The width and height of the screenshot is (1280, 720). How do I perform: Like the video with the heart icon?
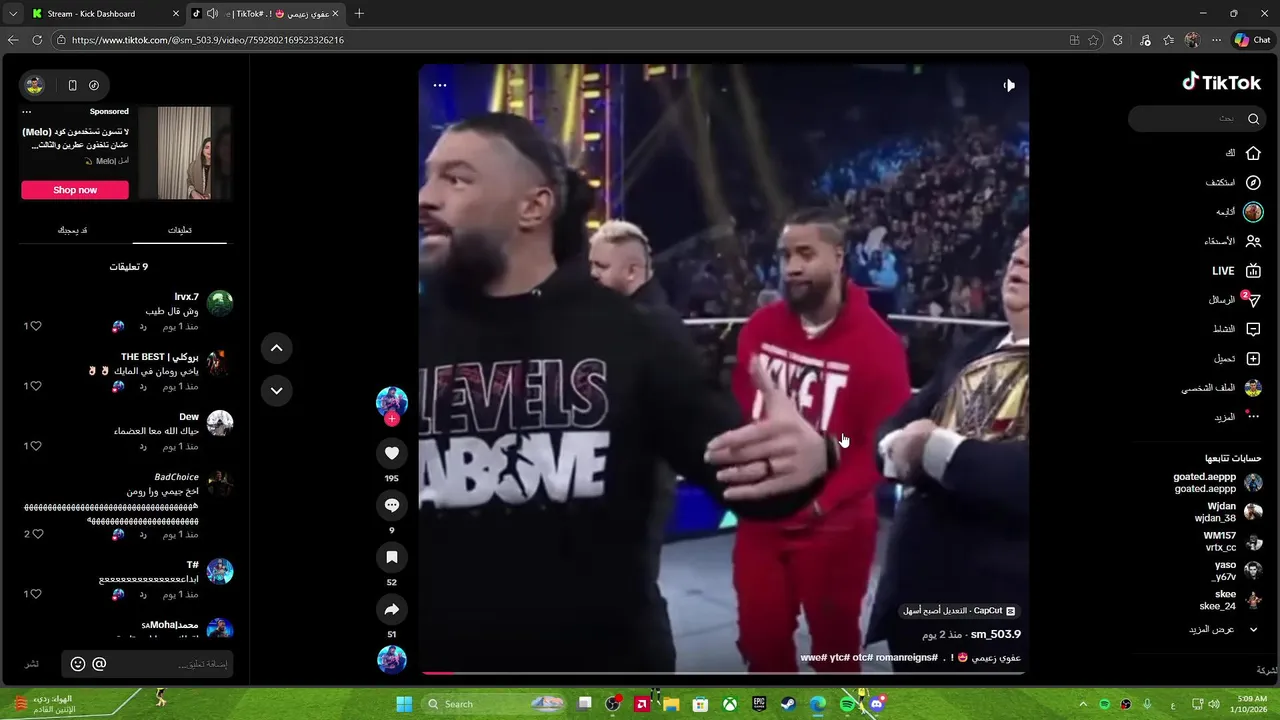pos(391,453)
